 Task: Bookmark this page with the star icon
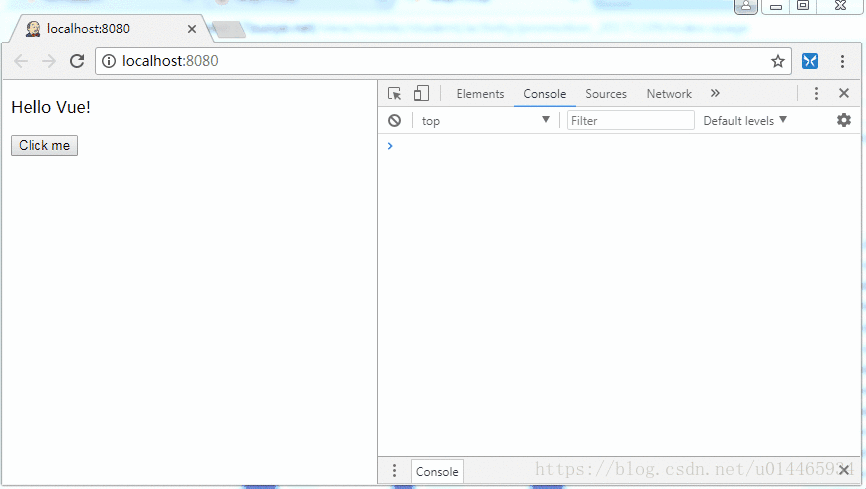click(x=778, y=61)
